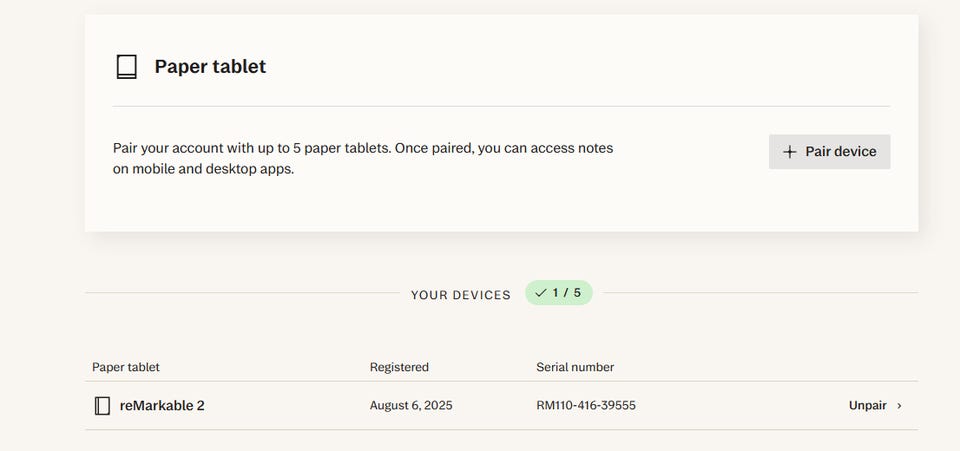Click the checkmark icon in devices badge
960x451 pixels.
[541, 293]
